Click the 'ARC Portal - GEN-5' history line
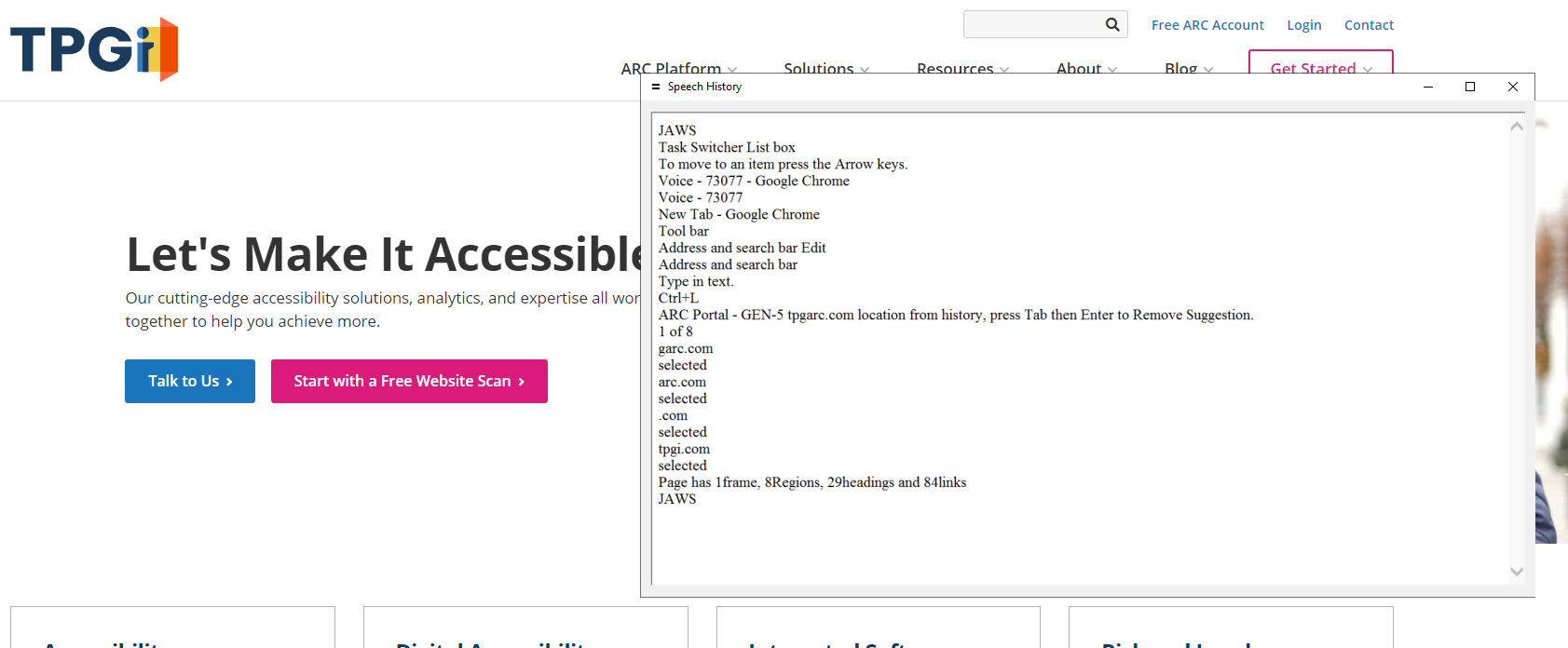1568x648 pixels. coord(956,315)
